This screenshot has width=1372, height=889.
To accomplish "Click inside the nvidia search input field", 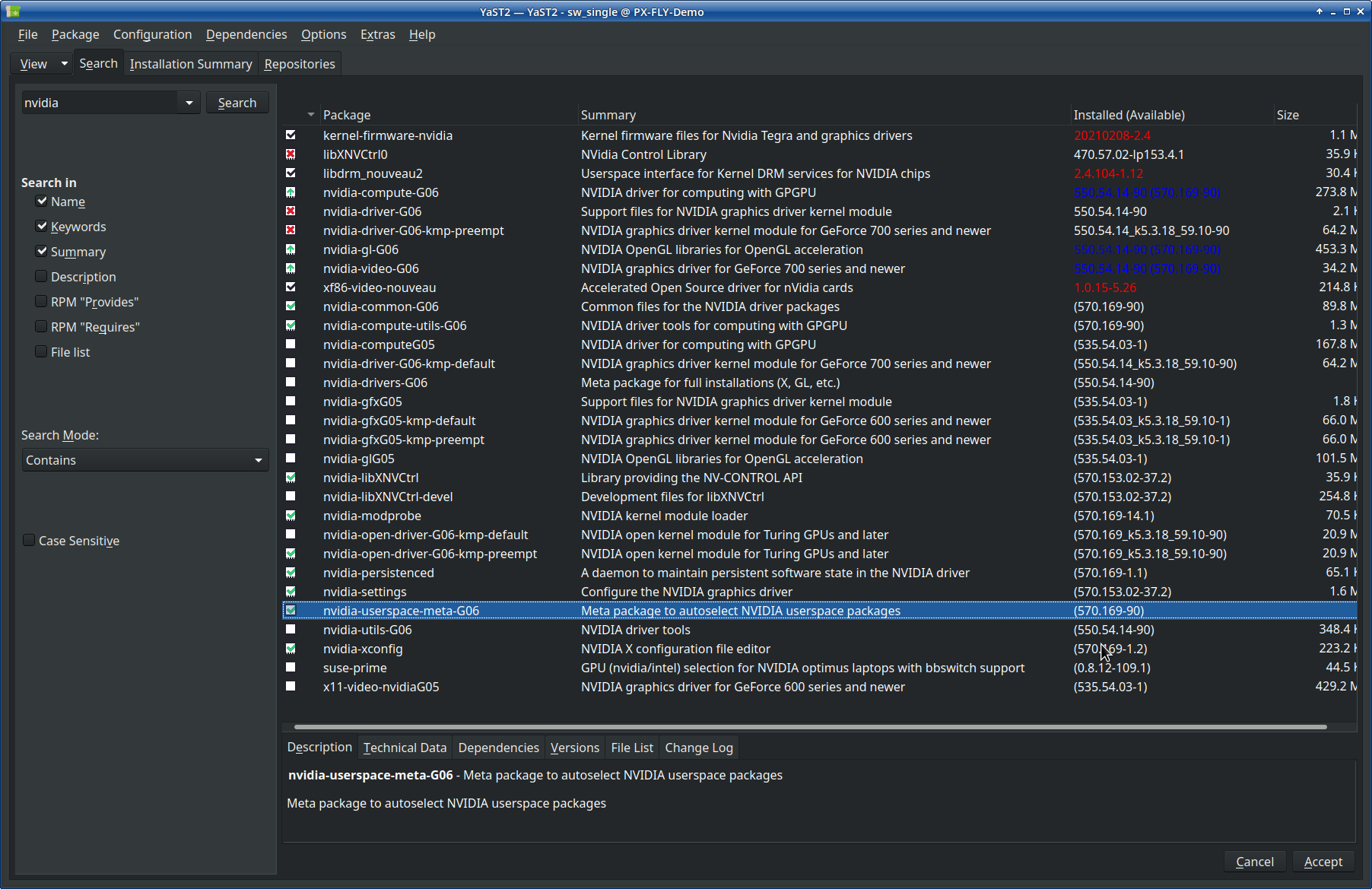I will pyautogui.click(x=103, y=102).
